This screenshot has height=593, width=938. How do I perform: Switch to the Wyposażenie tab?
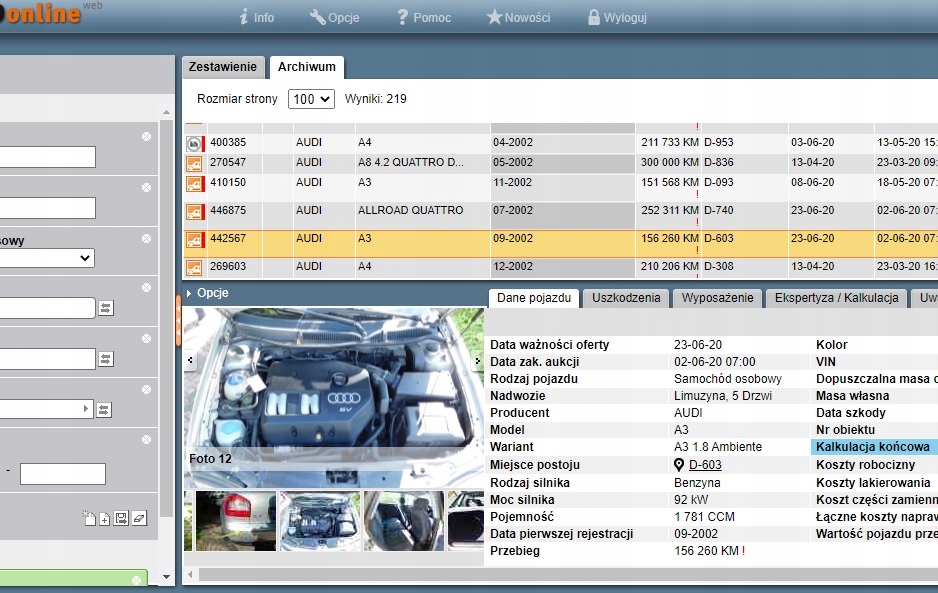coord(717,298)
